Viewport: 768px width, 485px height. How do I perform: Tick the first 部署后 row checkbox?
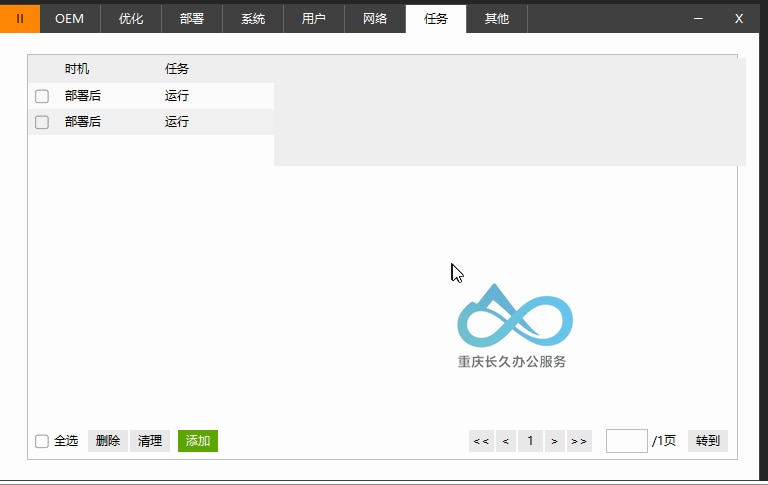pos(42,96)
